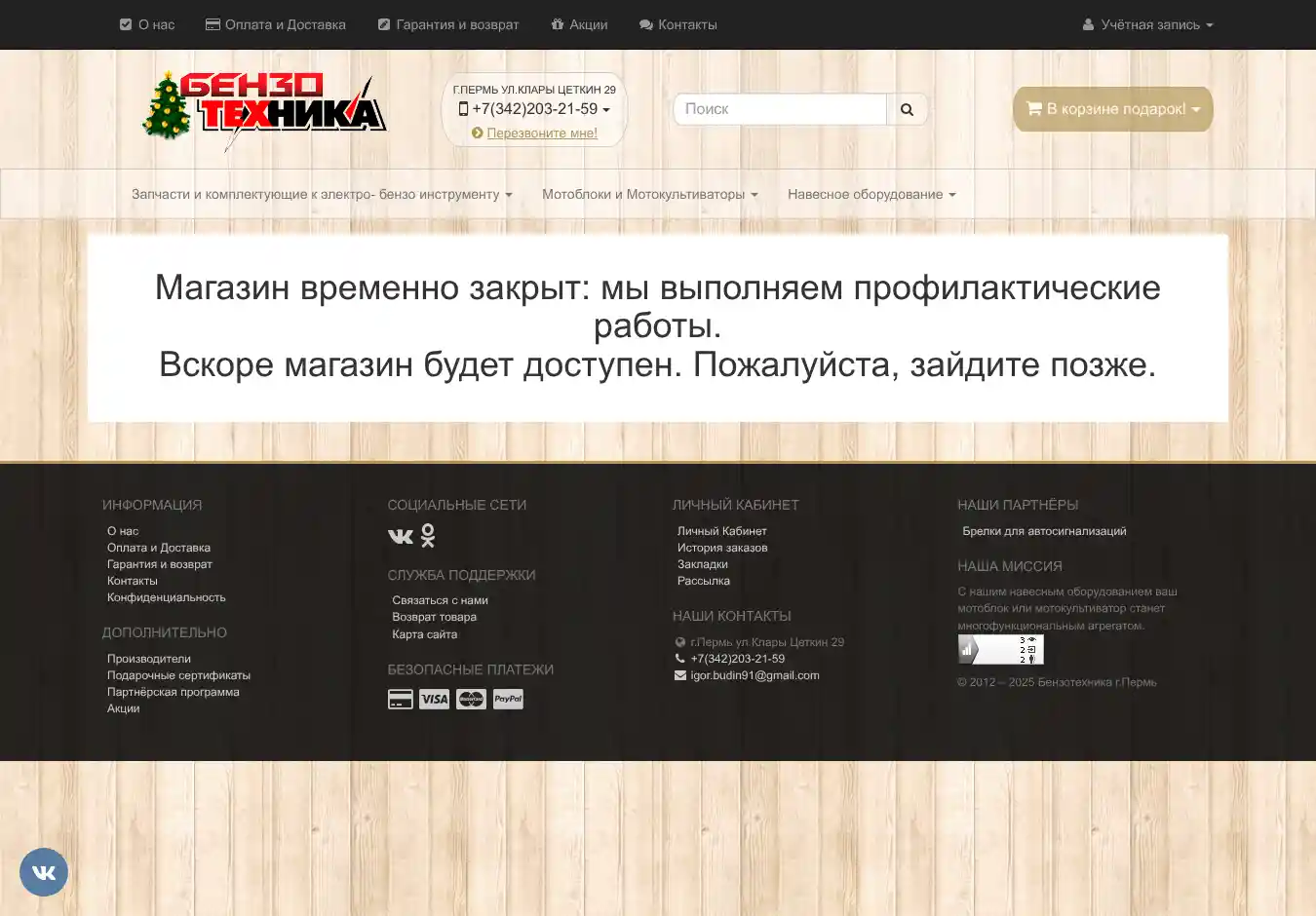Click the PayPal payment icon
This screenshot has width=1316, height=916.
508,699
